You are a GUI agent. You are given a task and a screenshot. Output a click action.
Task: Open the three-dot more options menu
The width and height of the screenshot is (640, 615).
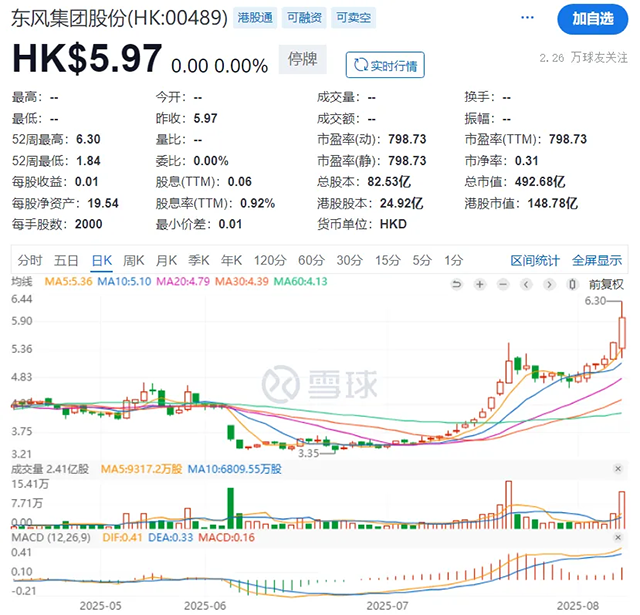tap(527, 18)
